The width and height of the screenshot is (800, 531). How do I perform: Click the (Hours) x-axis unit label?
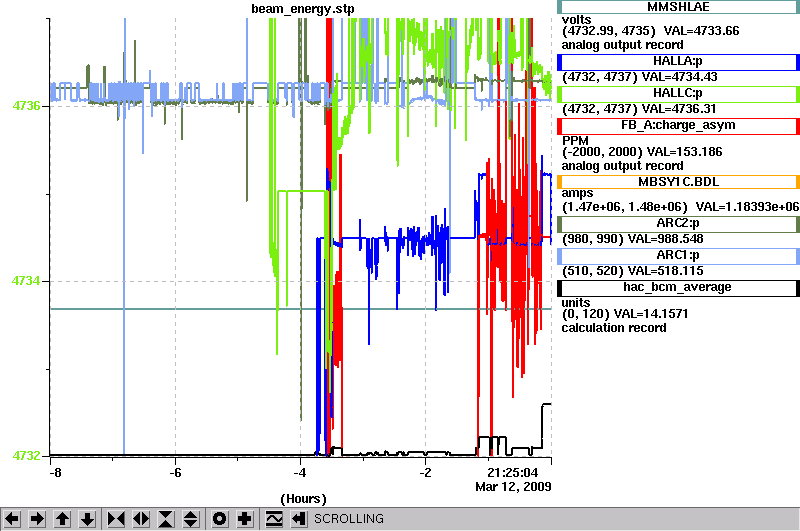[x=304, y=499]
